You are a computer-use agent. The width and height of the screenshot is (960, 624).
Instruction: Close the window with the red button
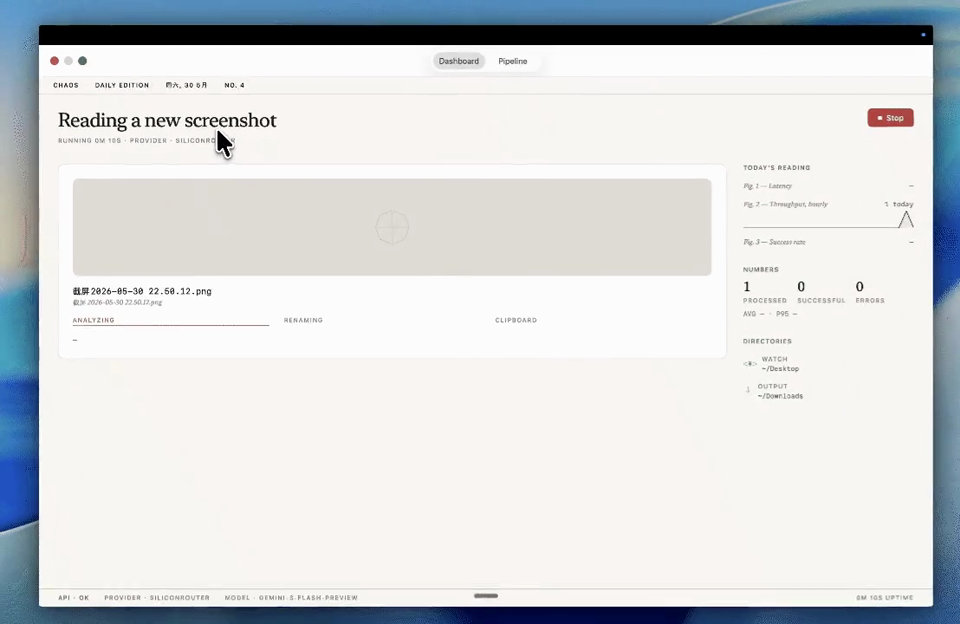pyautogui.click(x=54, y=61)
